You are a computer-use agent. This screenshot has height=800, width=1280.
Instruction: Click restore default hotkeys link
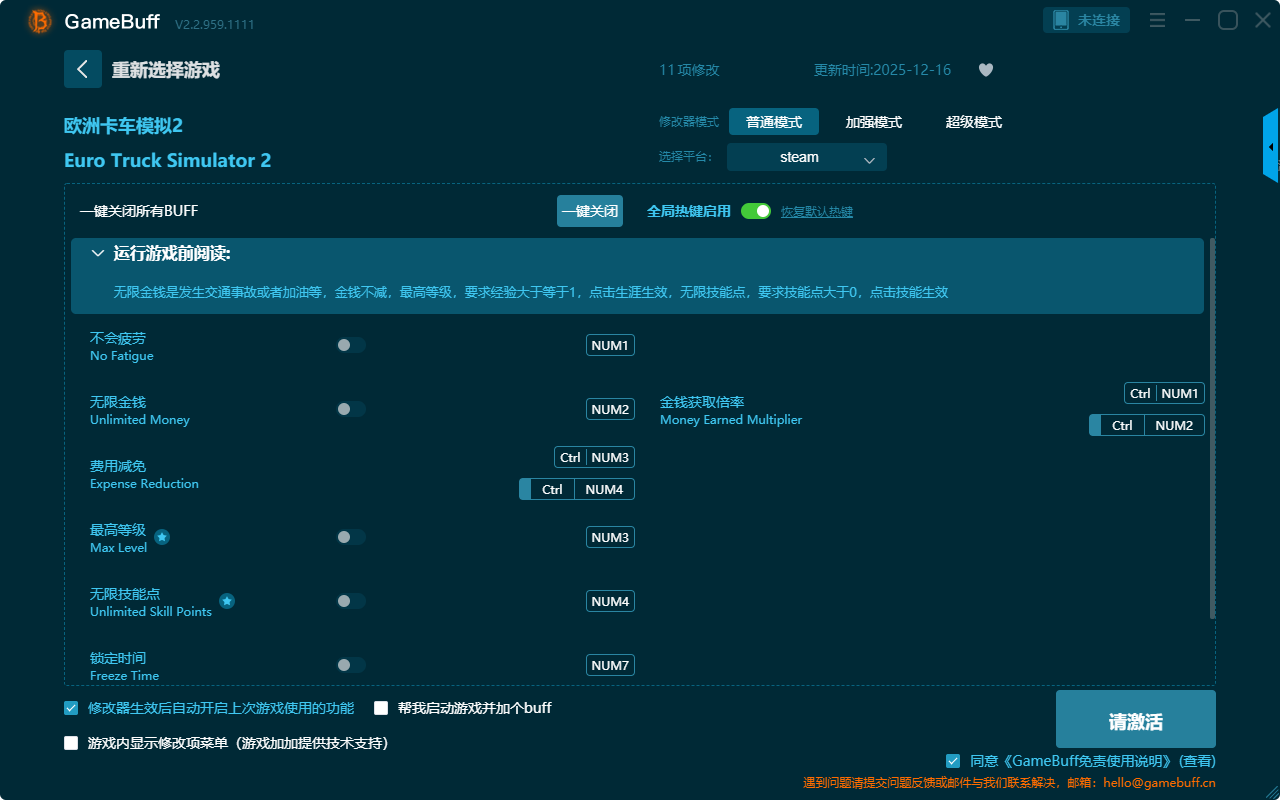click(816, 212)
